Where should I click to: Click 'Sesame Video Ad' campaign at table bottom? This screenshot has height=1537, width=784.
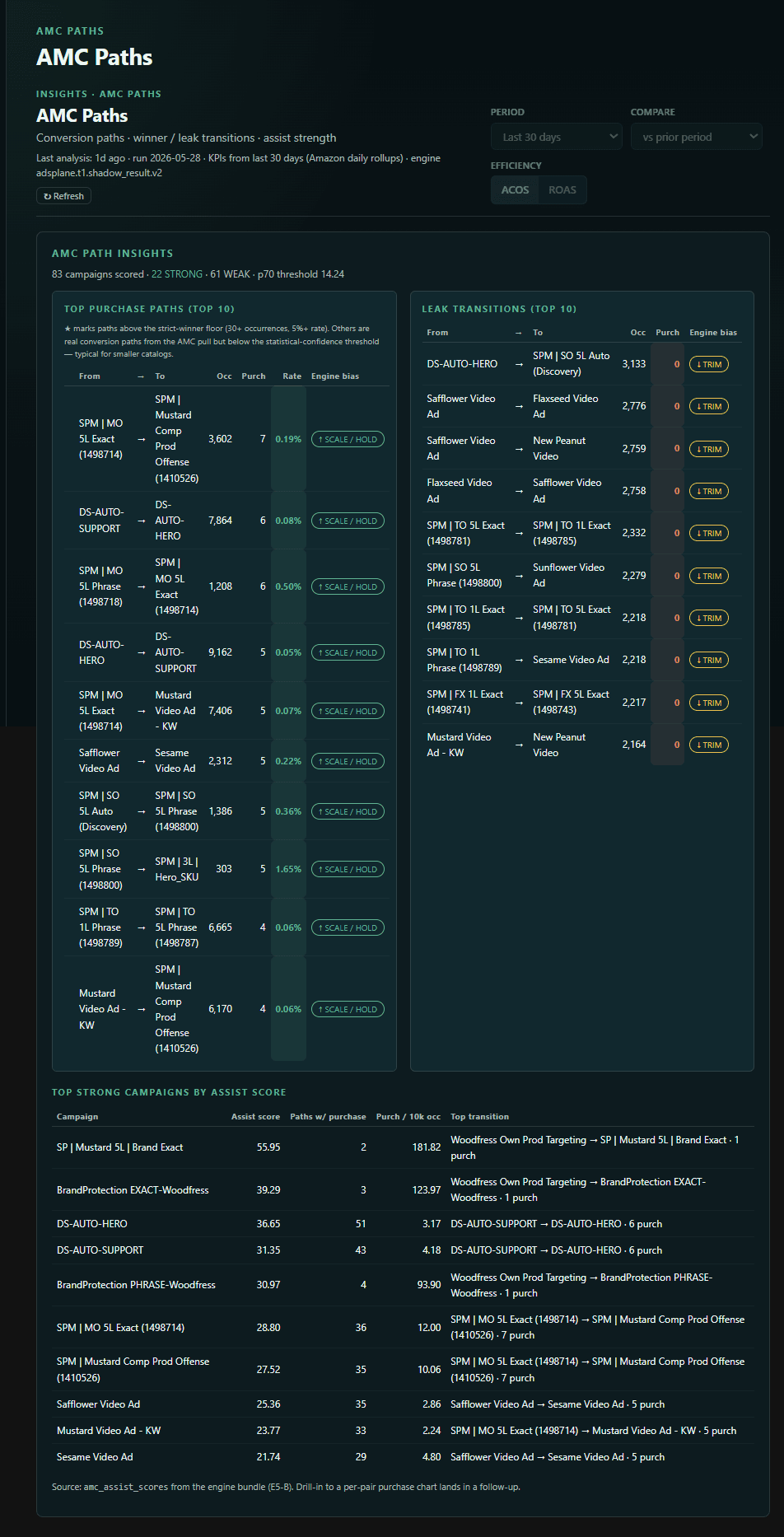[x=95, y=1457]
